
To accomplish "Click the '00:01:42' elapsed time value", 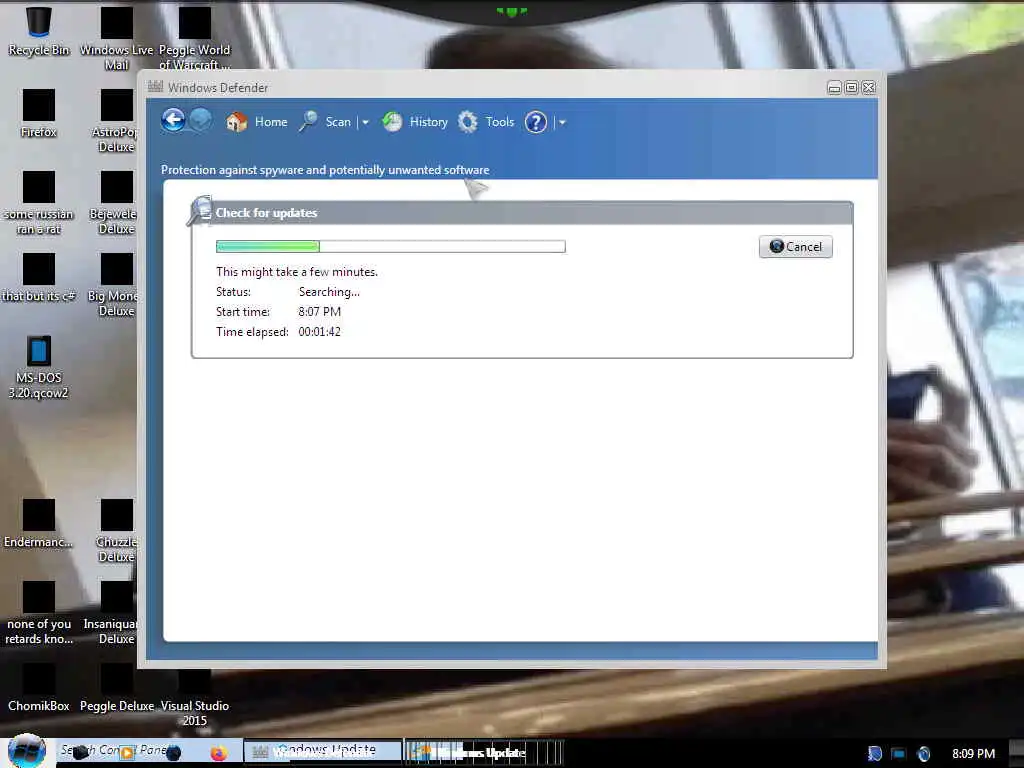I will [x=319, y=332].
